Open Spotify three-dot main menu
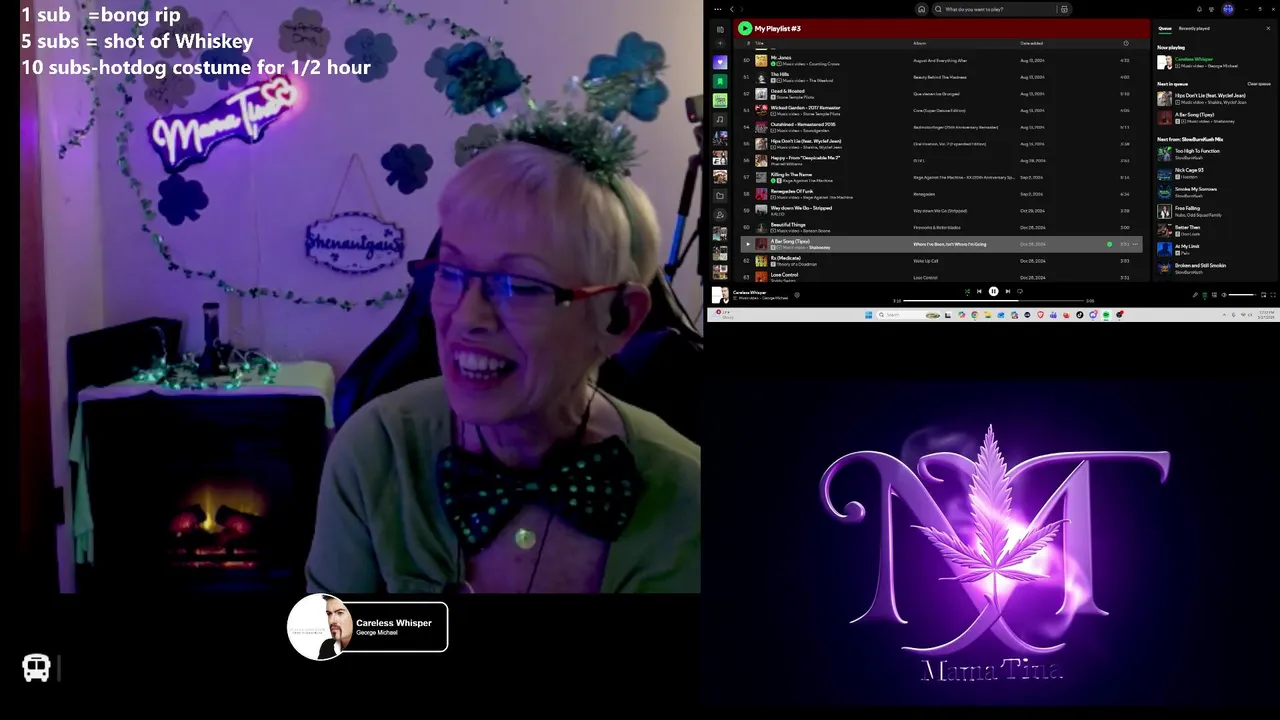Screen dimensions: 1280x720 (x=718, y=9)
